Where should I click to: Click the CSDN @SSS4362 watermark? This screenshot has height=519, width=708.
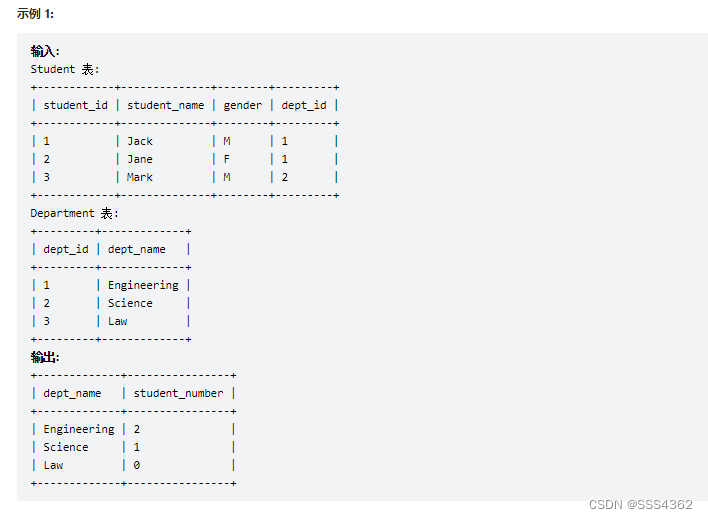[640, 505]
